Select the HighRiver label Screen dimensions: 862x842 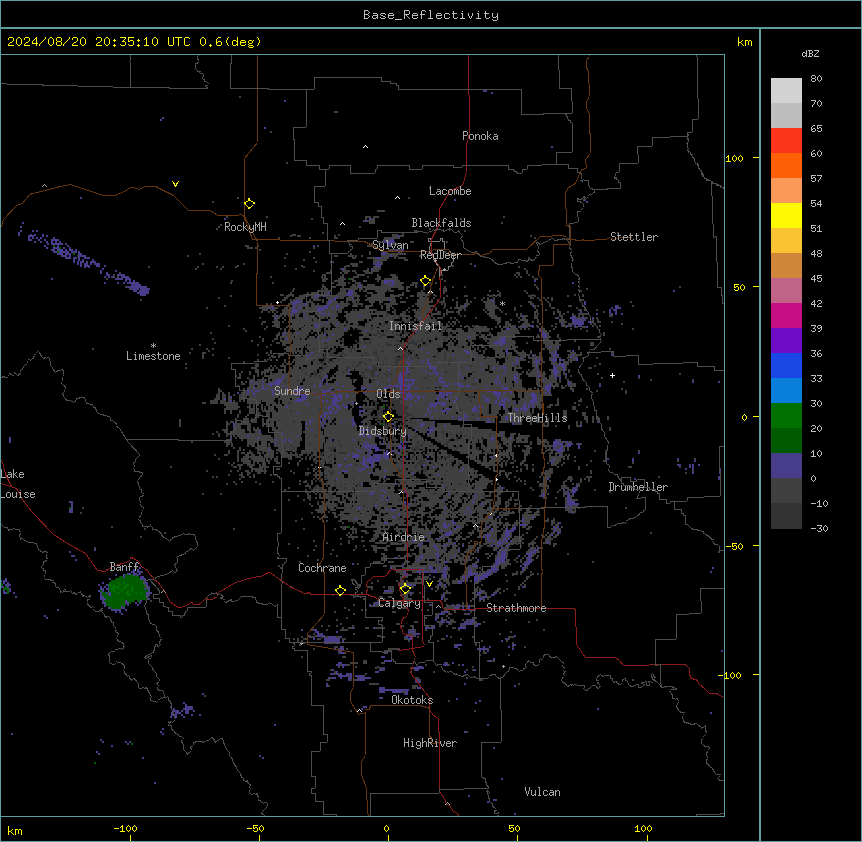click(x=430, y=743)
